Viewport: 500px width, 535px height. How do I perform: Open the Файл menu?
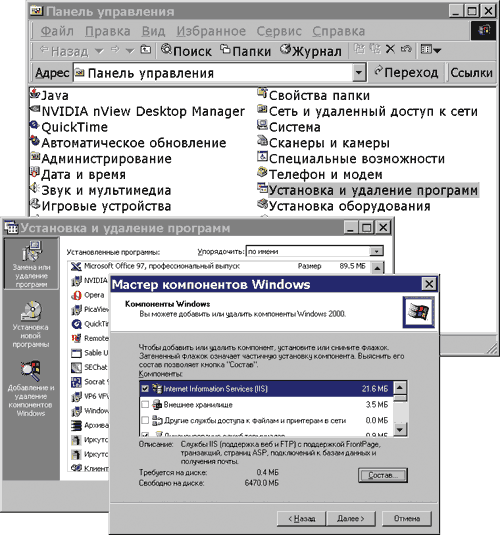click(57, 31)
